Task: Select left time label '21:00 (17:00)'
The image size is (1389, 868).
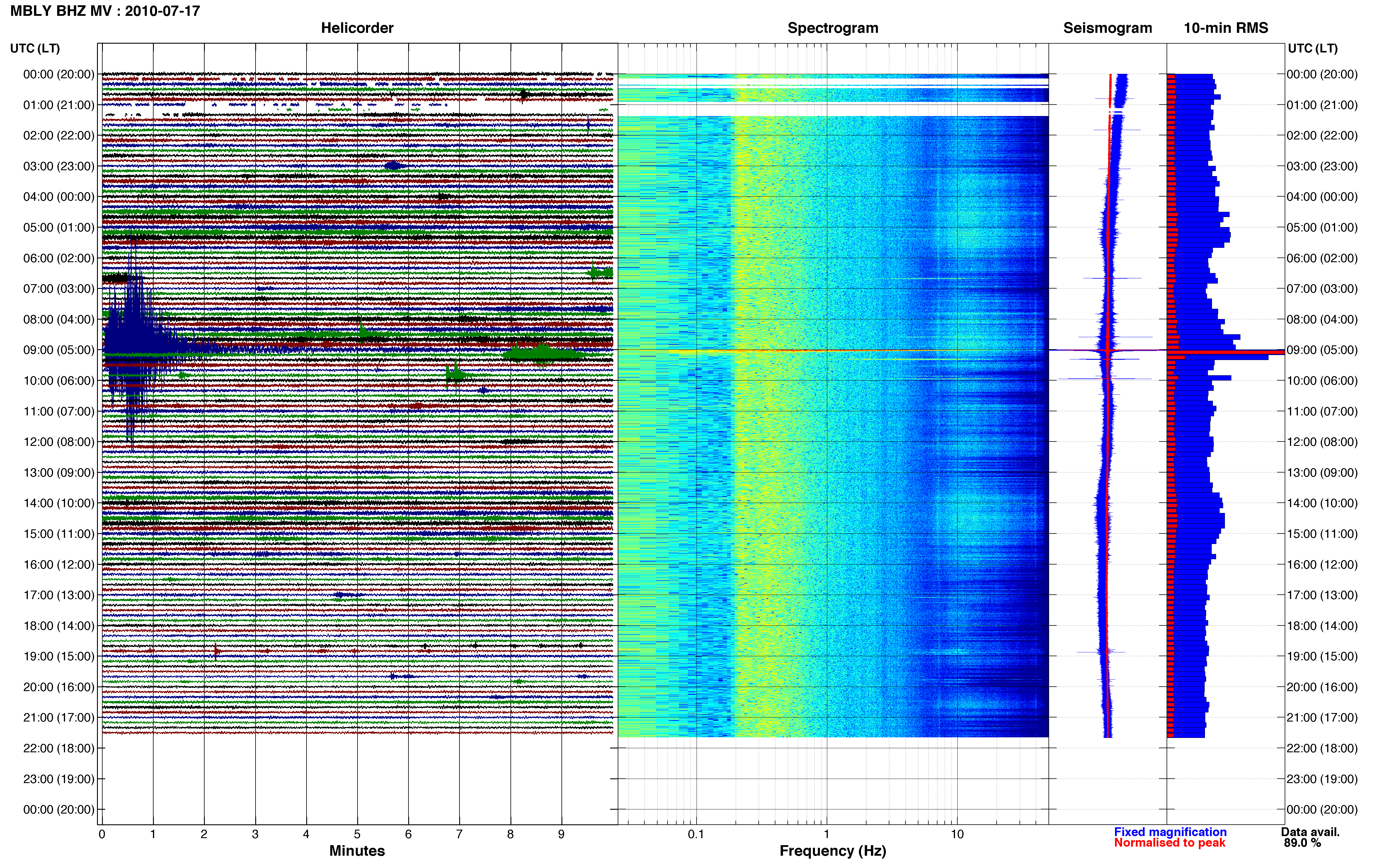Action: pos(59,718)
